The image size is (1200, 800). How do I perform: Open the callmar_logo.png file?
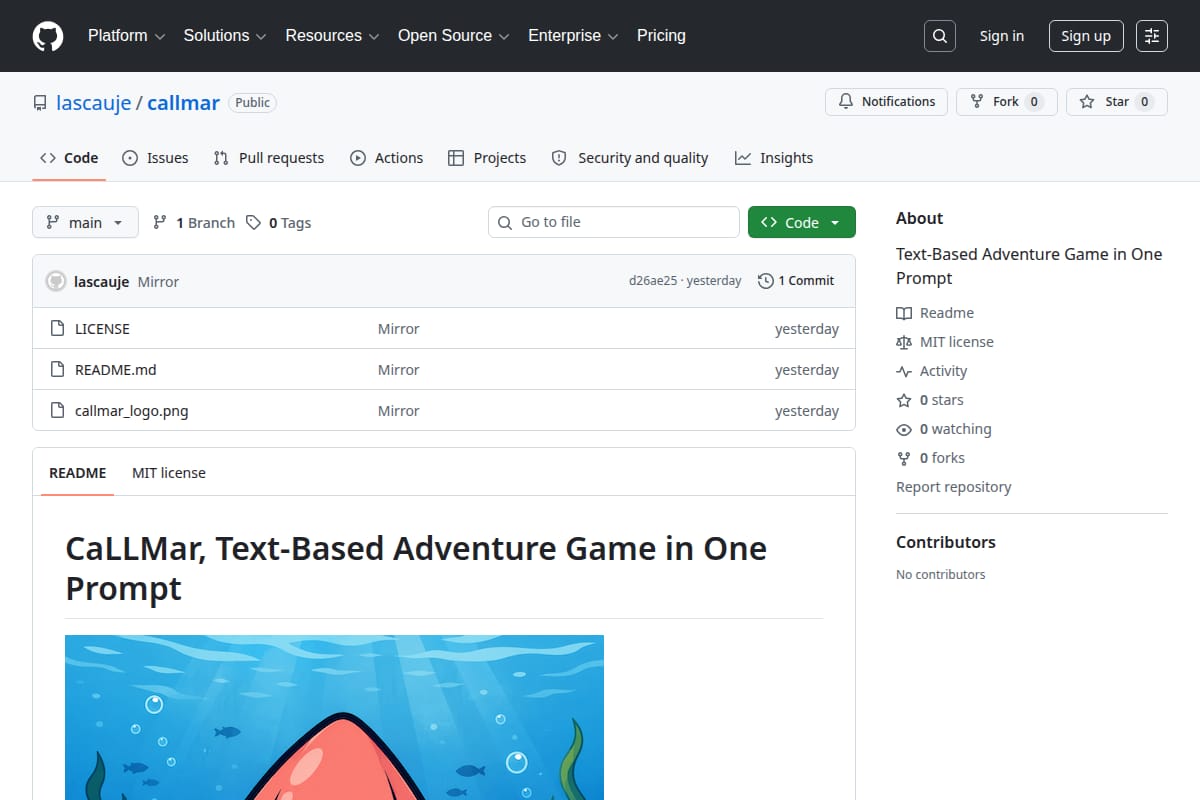coord(132,411)
